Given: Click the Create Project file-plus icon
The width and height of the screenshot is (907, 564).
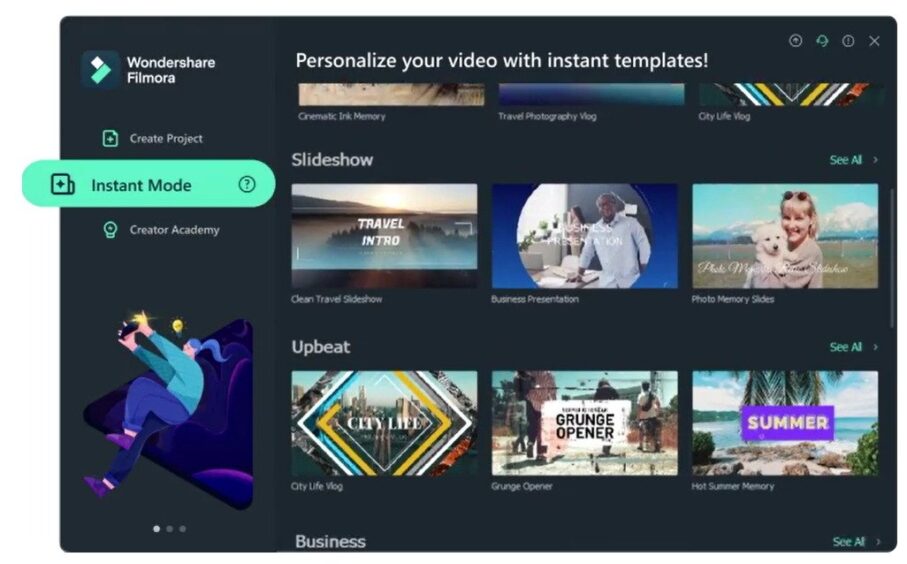Looking at the screenshot, I should [110, 139].
